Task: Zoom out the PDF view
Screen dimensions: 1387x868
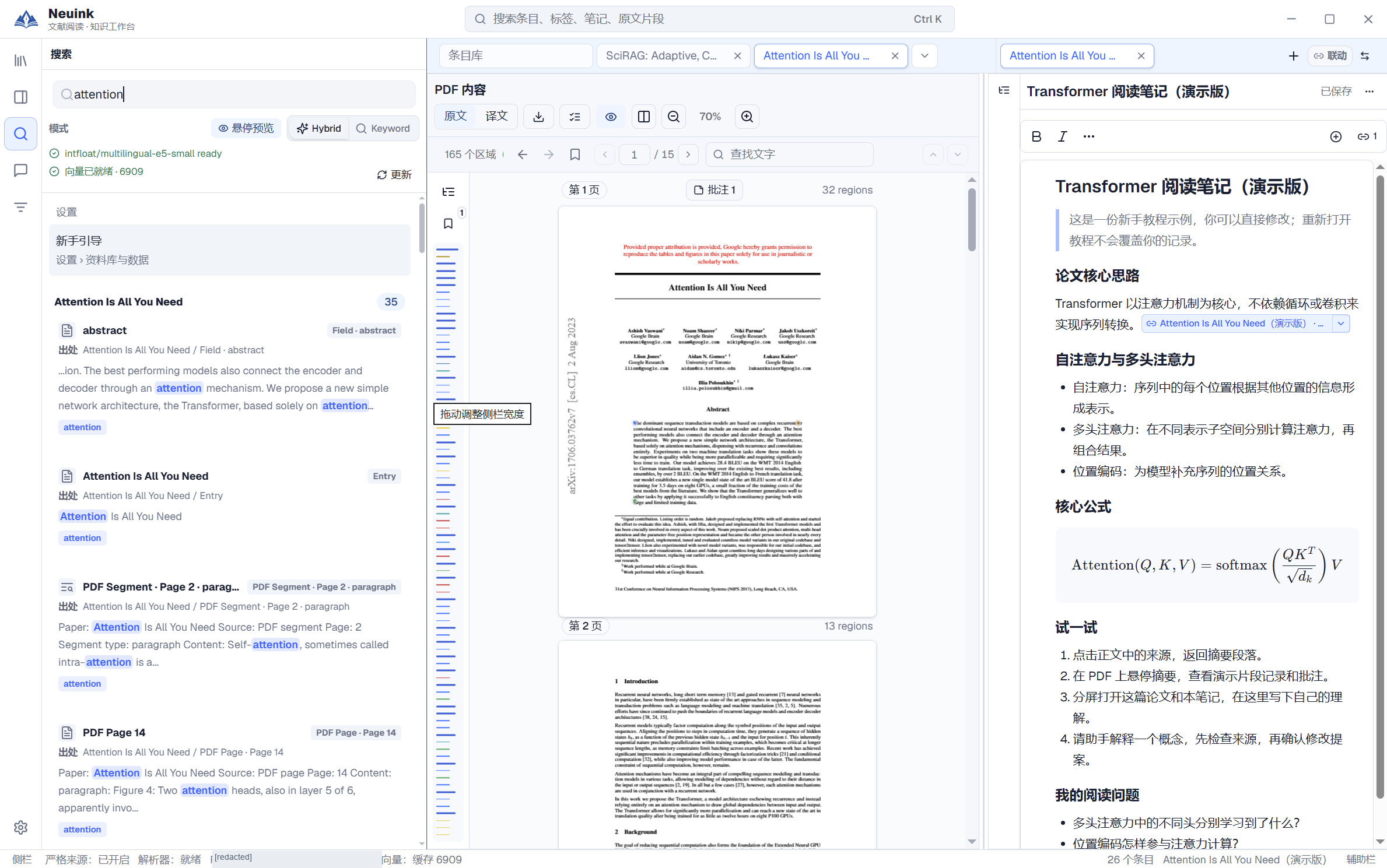Action: point(673,117)
